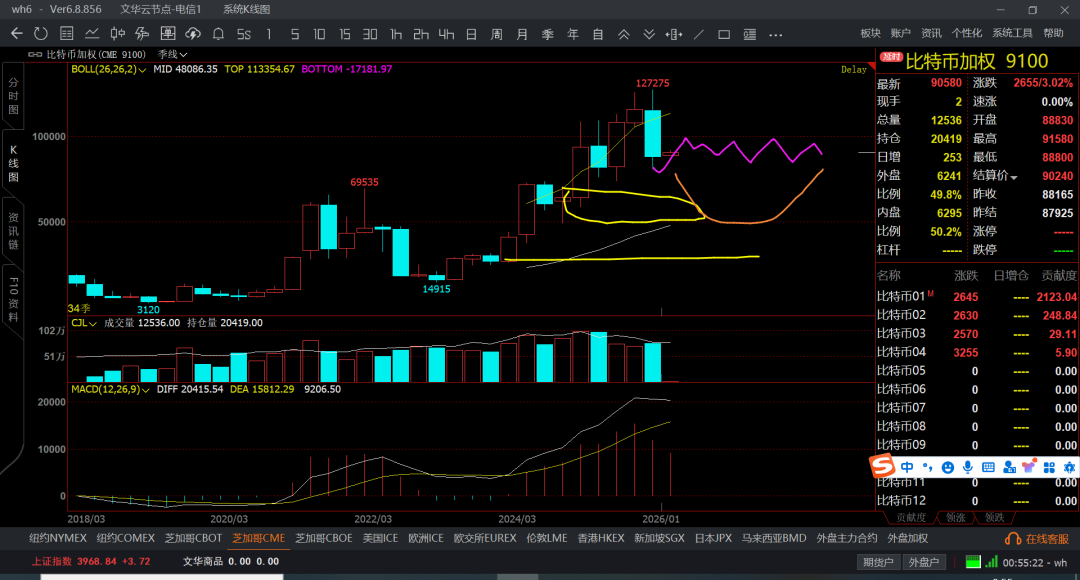Click the horizontal zoom candle icon
This screenshot has width=1080, height=580.
[x=674, y=34]
